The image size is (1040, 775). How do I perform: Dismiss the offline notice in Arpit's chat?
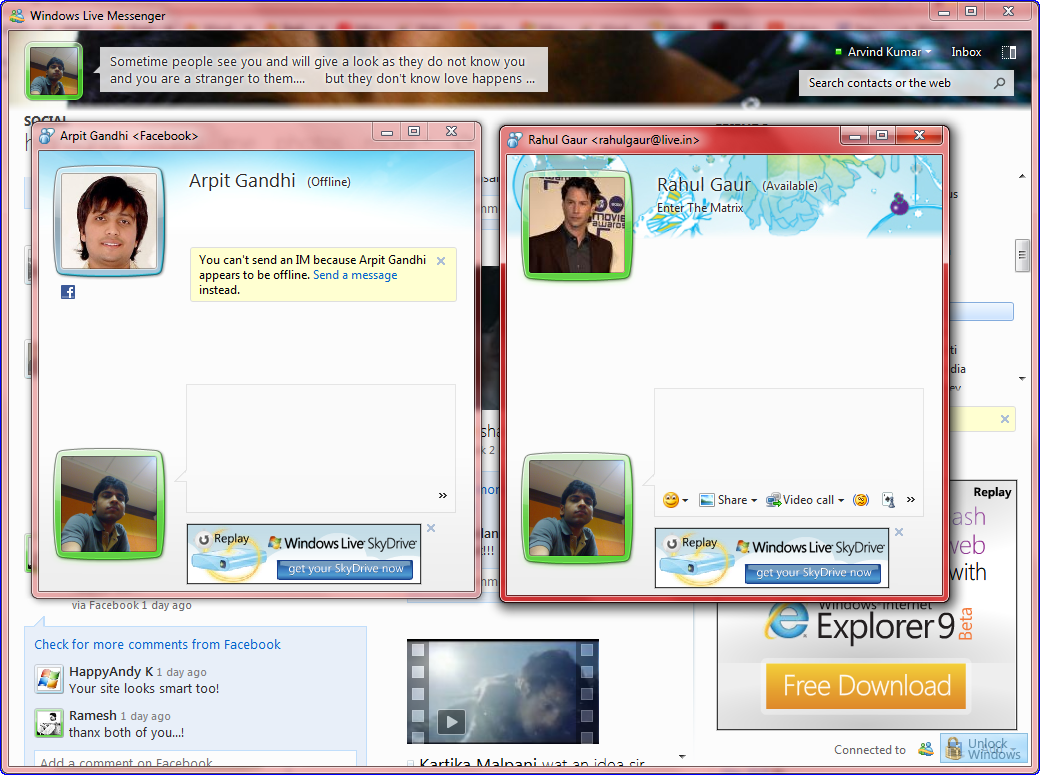[441, 261]
